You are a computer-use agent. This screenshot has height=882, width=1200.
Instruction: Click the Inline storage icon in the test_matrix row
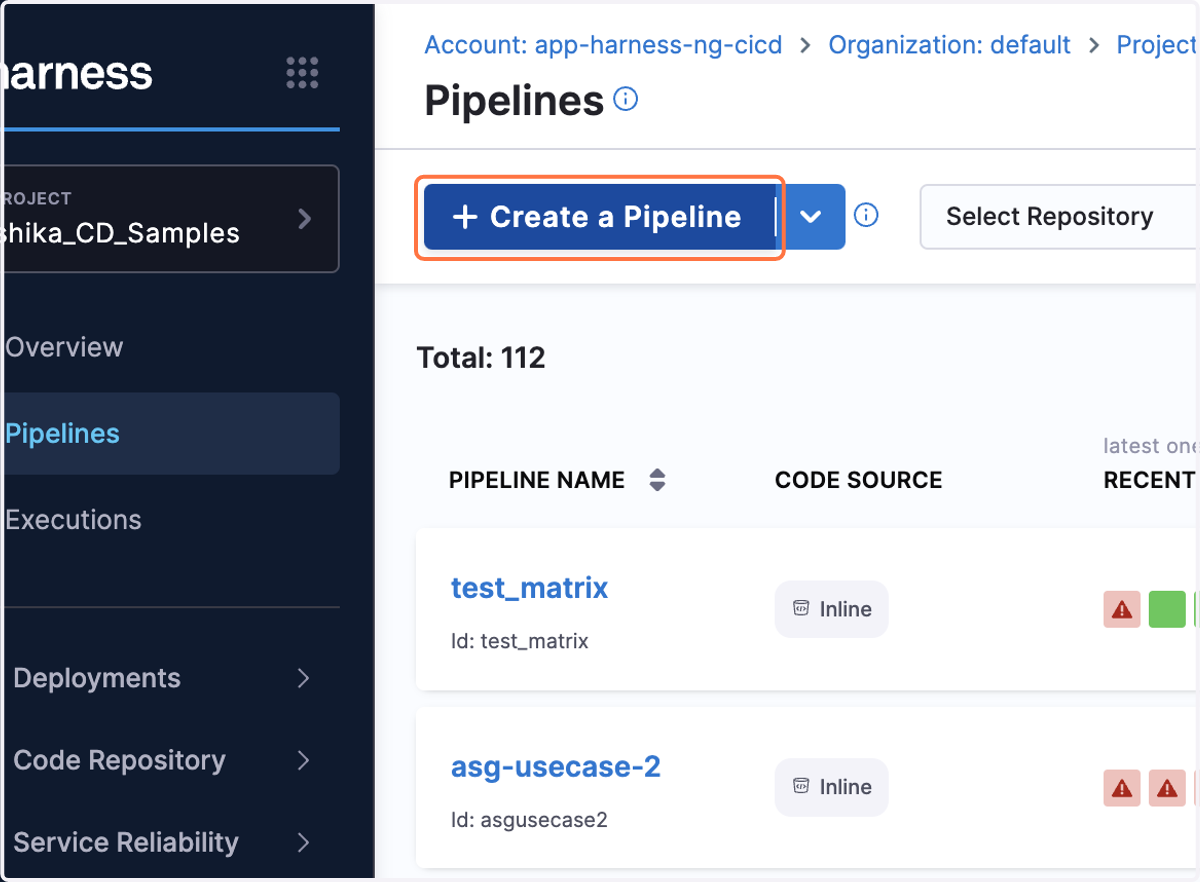tap(801, 608)
